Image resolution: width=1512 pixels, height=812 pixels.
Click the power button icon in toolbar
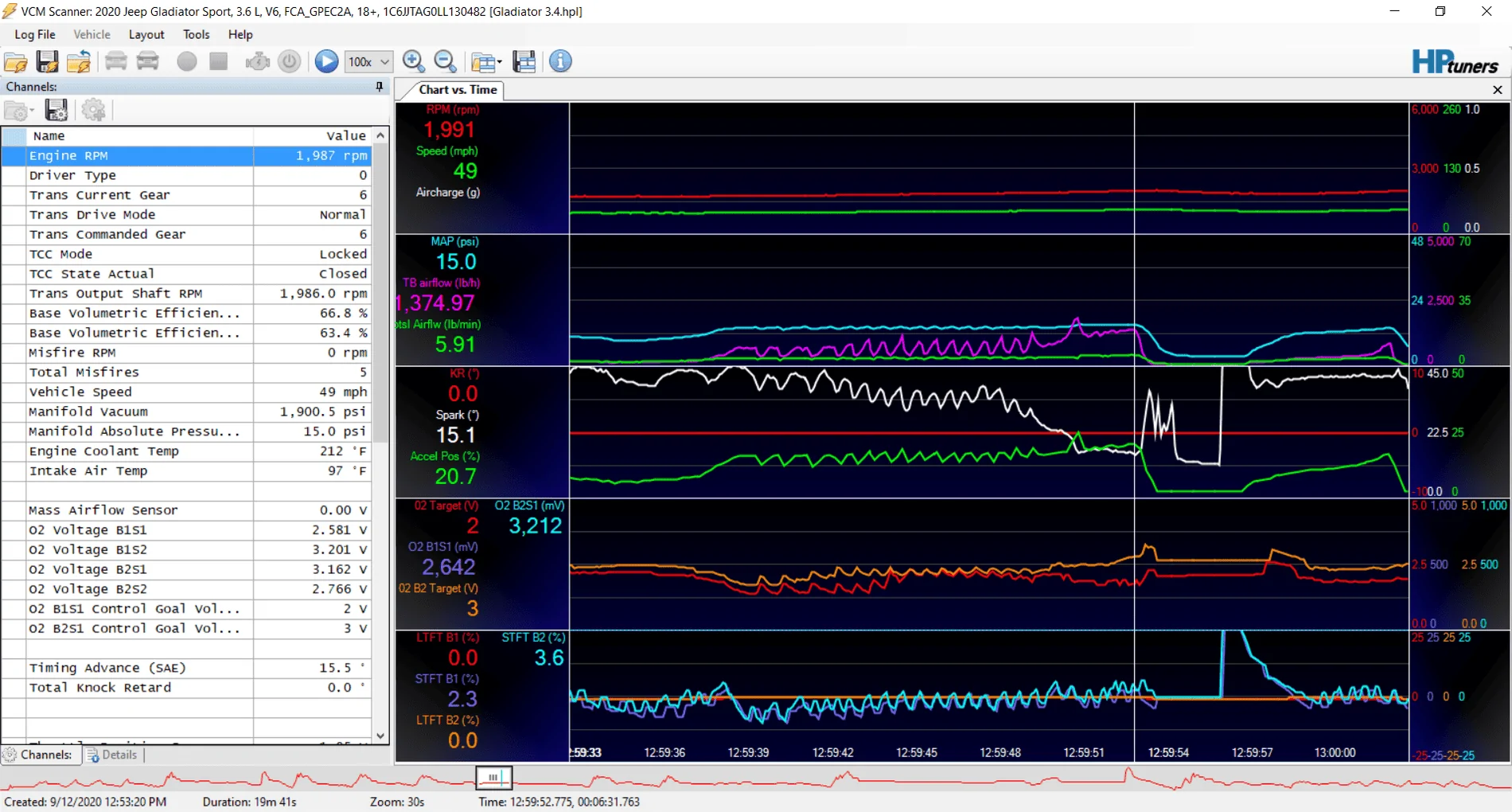pos(290,61)
